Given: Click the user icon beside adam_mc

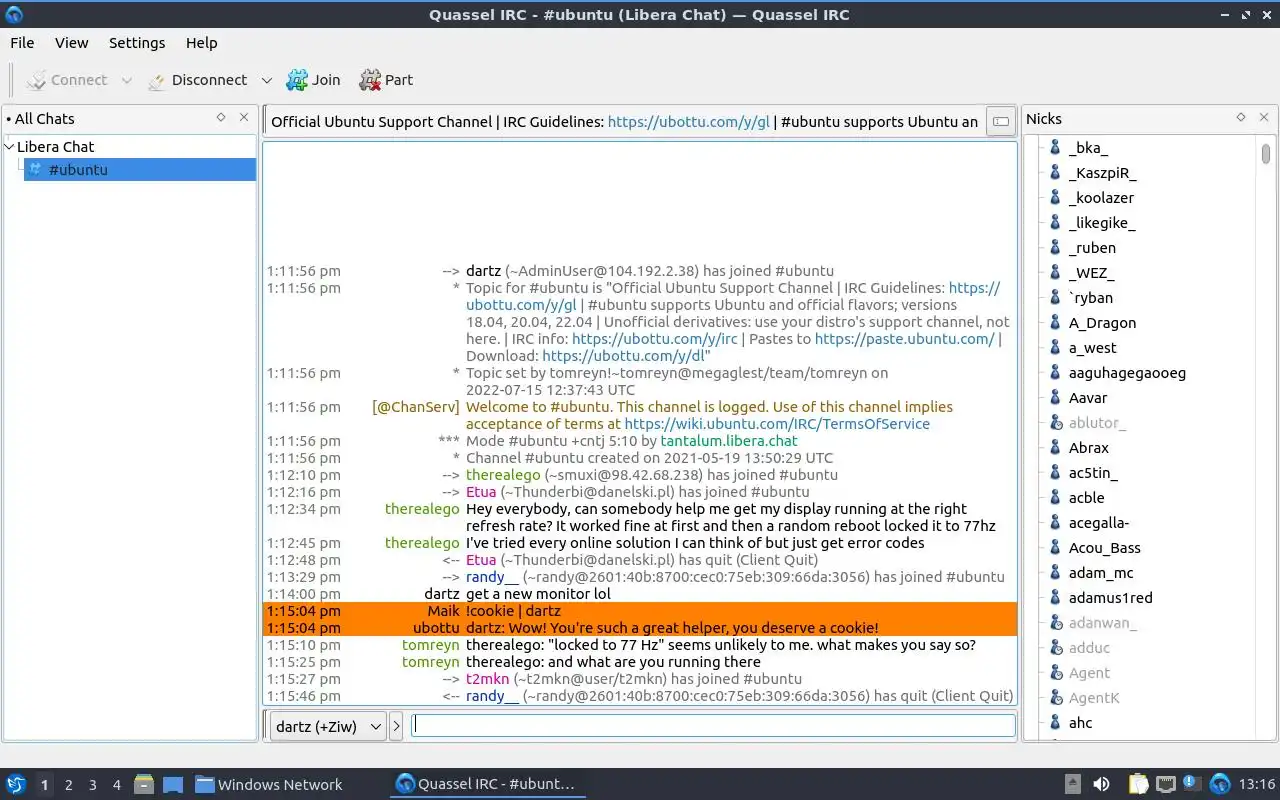Looking at the screenshot, I should pyautogui.click(x=1054, y=573).
